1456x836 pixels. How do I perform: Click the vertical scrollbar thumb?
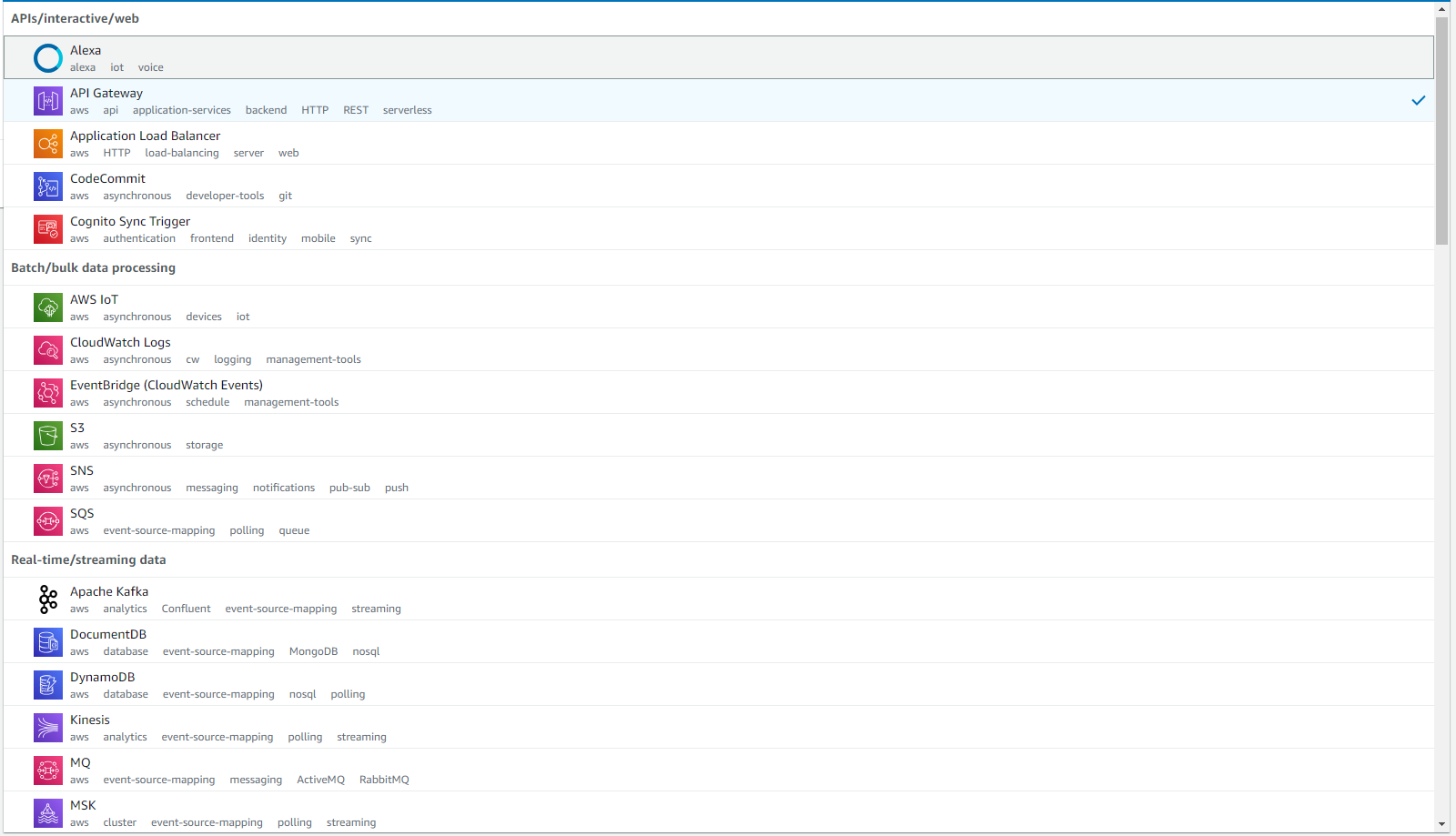click(x=1442, y=131)
